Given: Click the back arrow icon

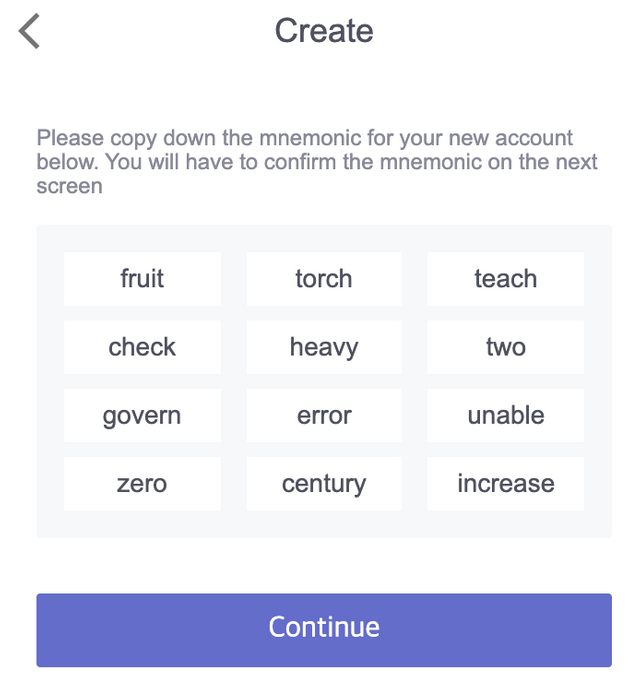Looking at the screenshot, I should click(30, 31).
